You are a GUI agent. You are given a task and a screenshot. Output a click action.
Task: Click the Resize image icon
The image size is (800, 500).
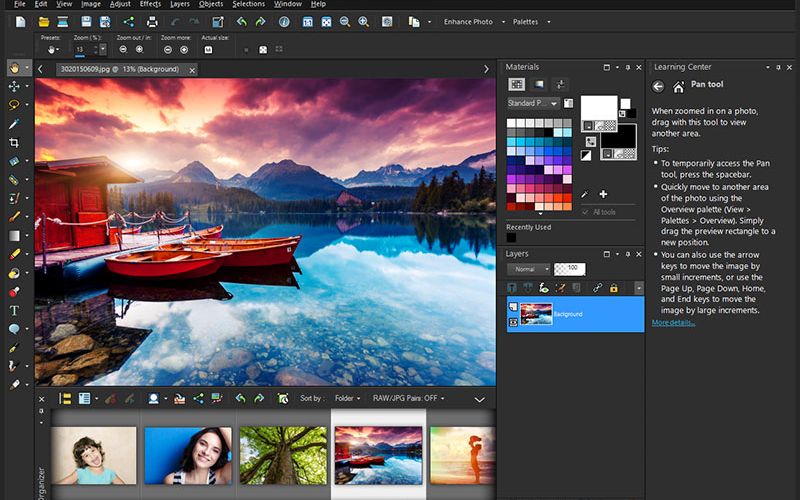click(x=218, y=22)
